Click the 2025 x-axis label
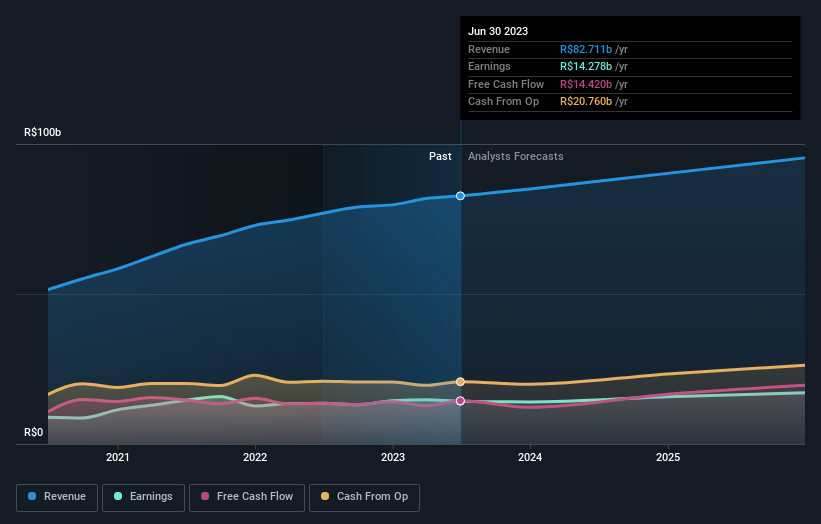This screenshot has width=821, height=524. 668,458
